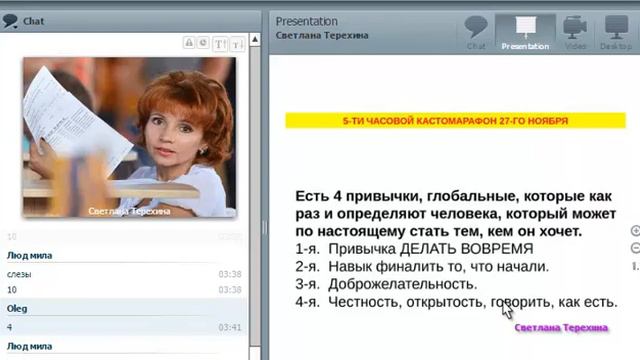The image size is (640, 360).
Task: Open the Video view tab
Action: (575, 33)
